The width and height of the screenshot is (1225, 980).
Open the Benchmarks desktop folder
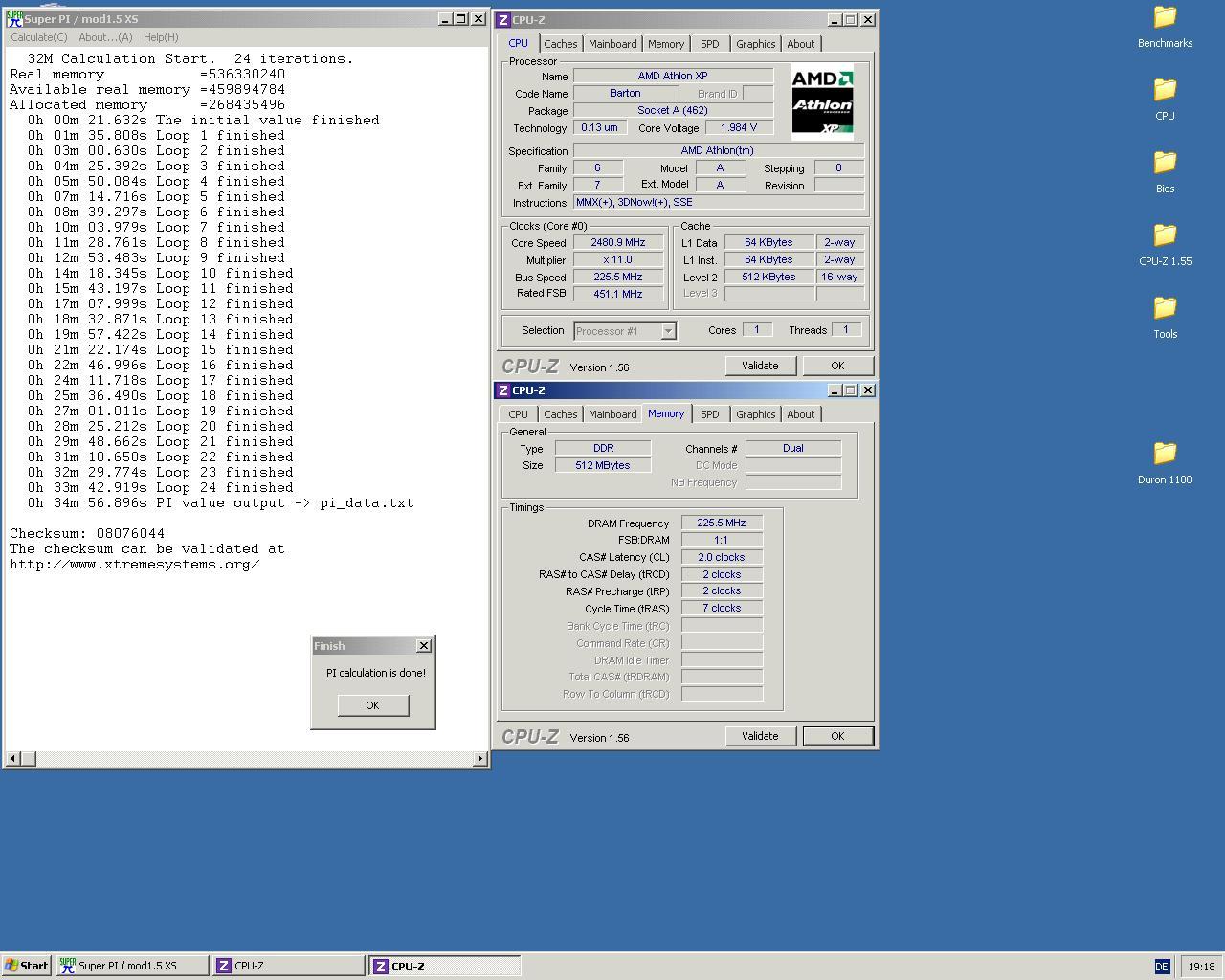point(1165,26)
